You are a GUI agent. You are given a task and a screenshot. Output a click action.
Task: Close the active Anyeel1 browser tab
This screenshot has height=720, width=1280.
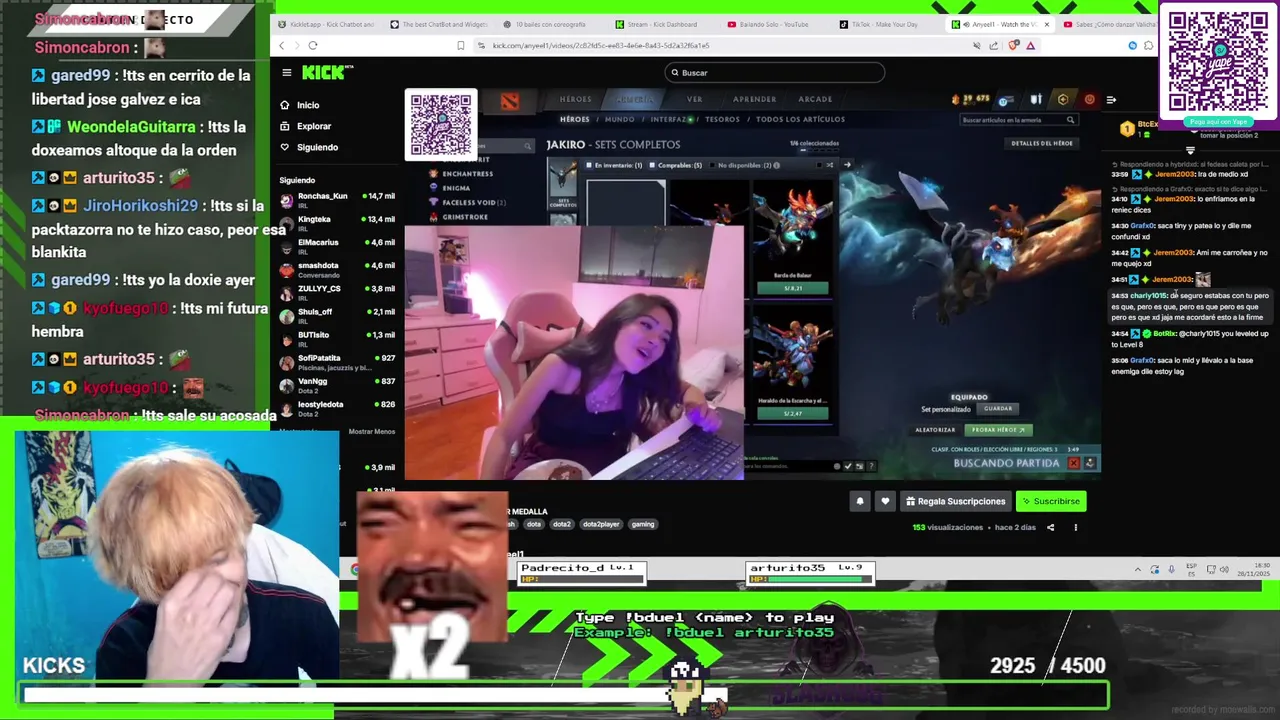(x=1047, y=24)
